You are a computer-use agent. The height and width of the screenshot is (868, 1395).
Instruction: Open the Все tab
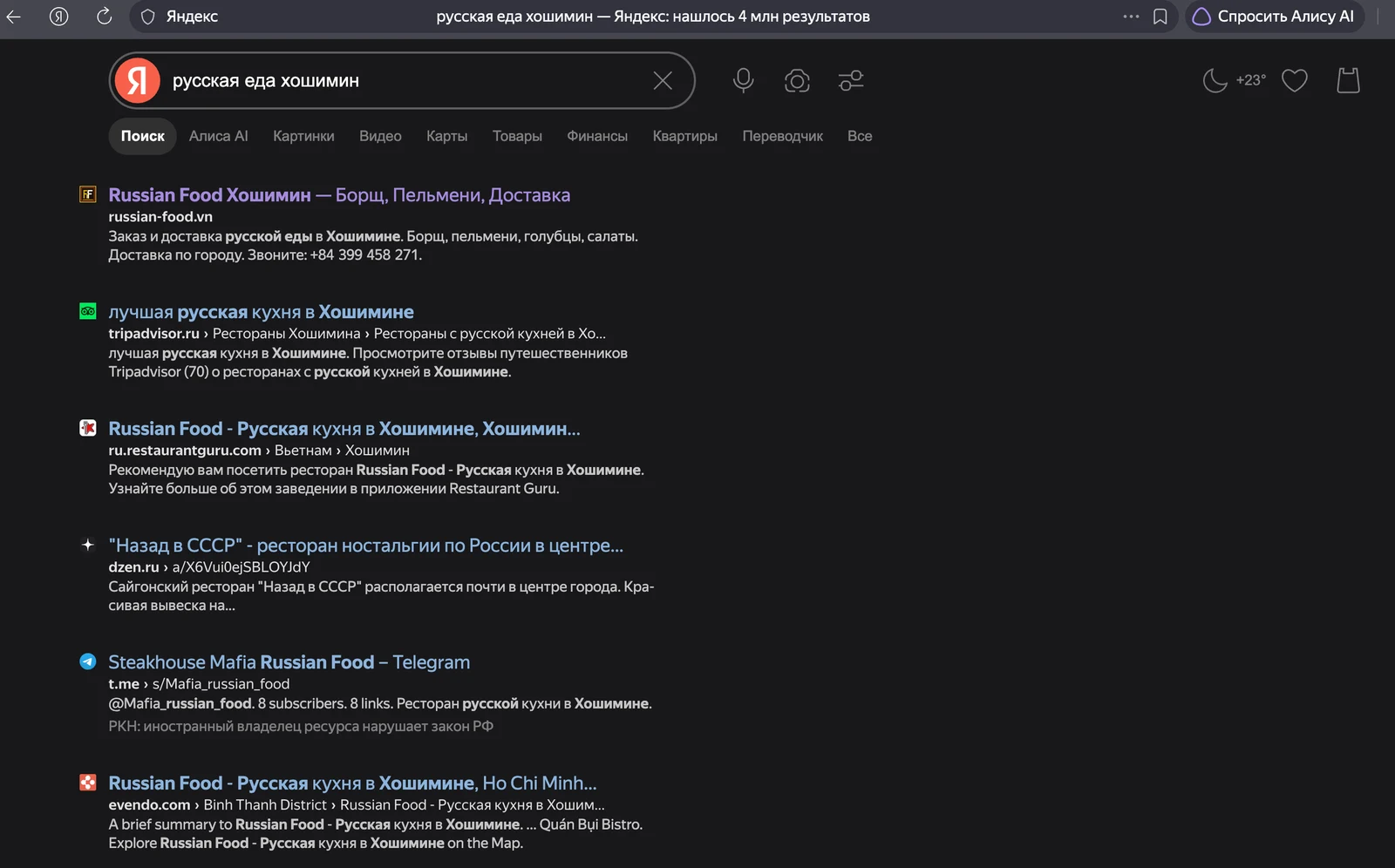pos(860,136)
